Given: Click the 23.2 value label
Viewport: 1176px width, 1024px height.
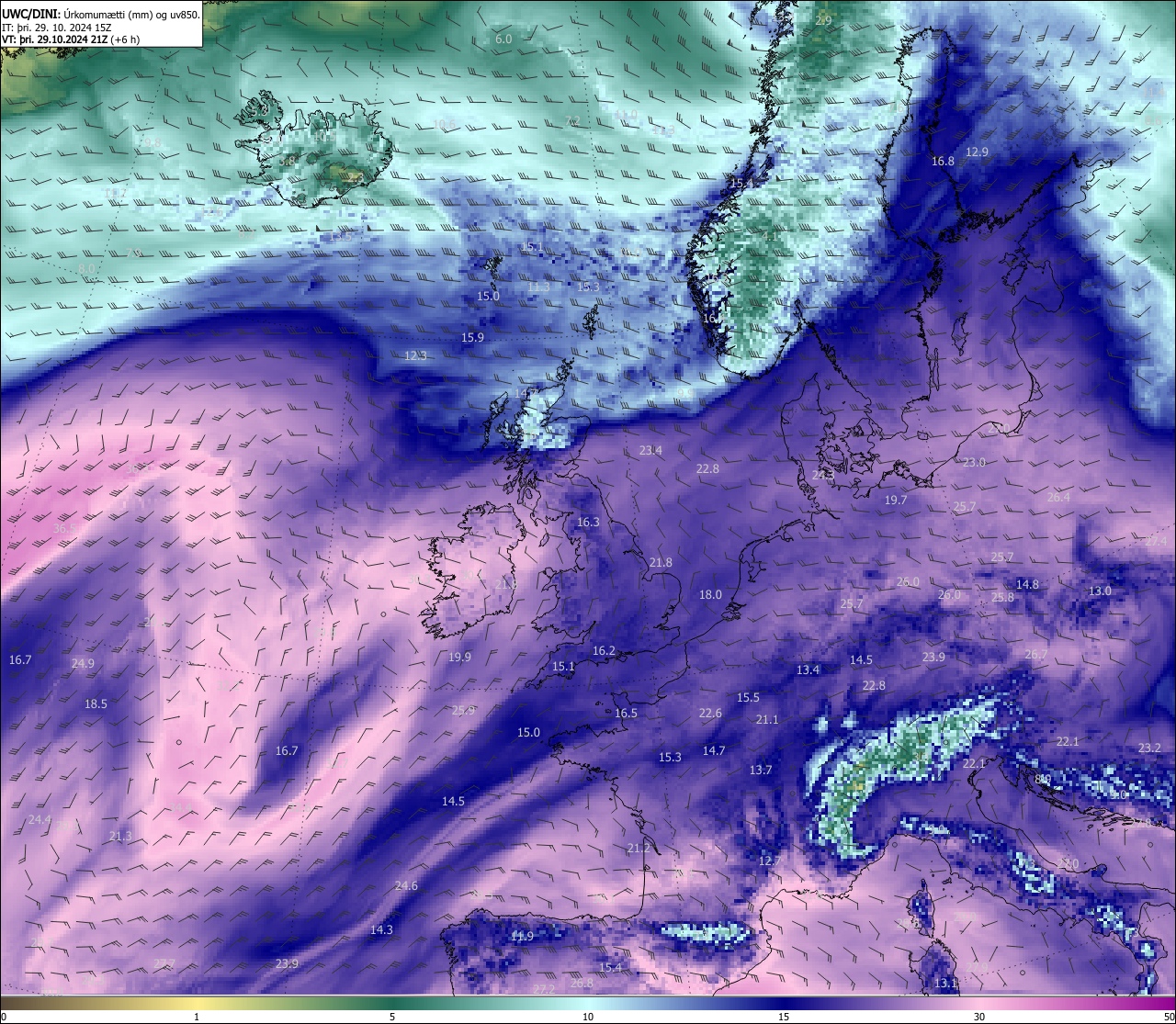Looking at the screenshot, I should (1149, 748).
